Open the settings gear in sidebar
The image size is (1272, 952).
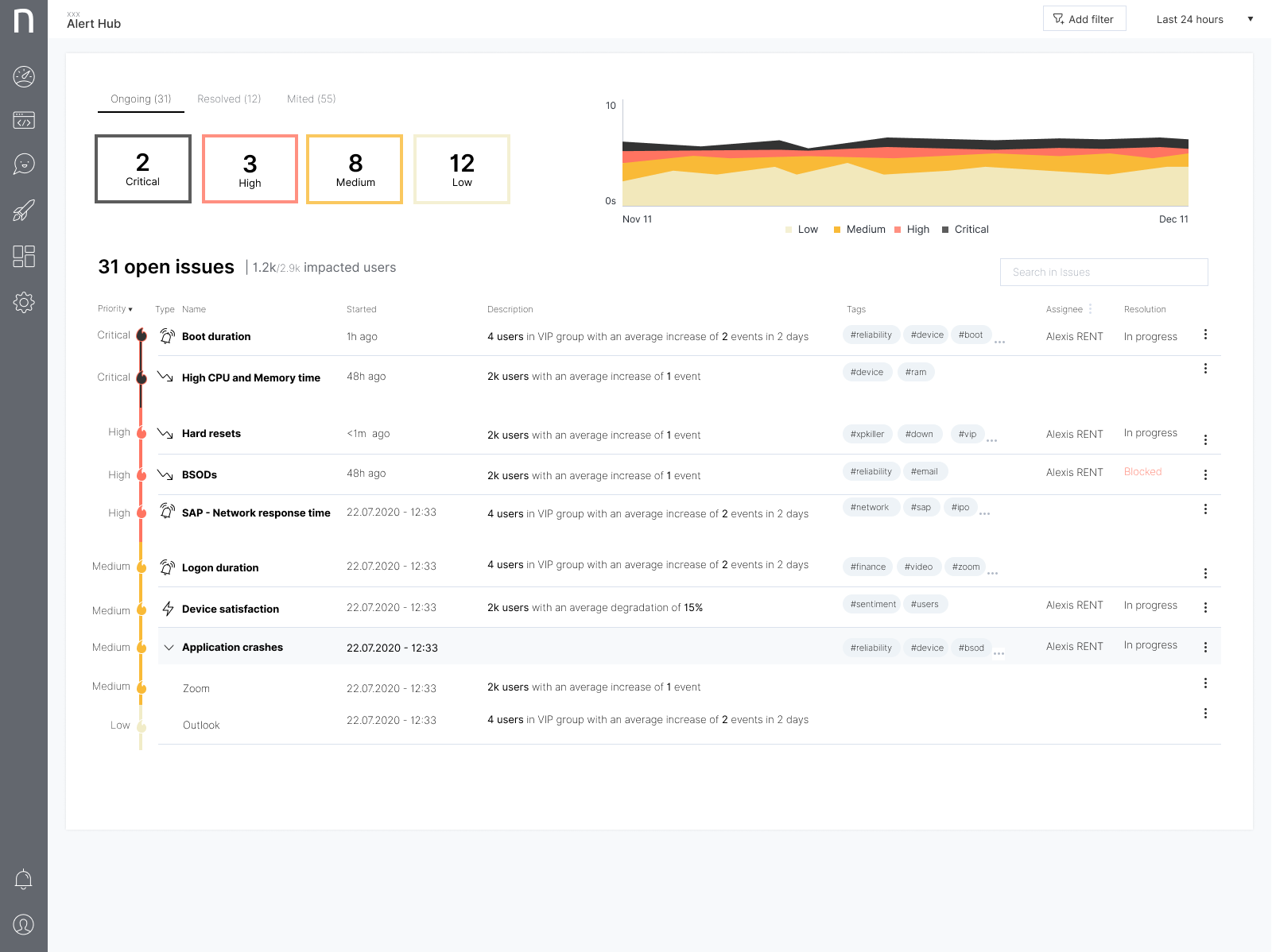tap(24, 302)
